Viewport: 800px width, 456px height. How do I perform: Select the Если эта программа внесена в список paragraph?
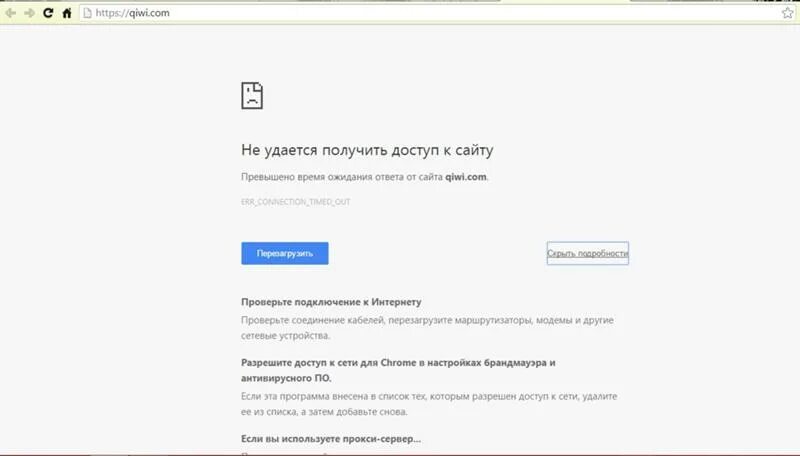[429, 404]
